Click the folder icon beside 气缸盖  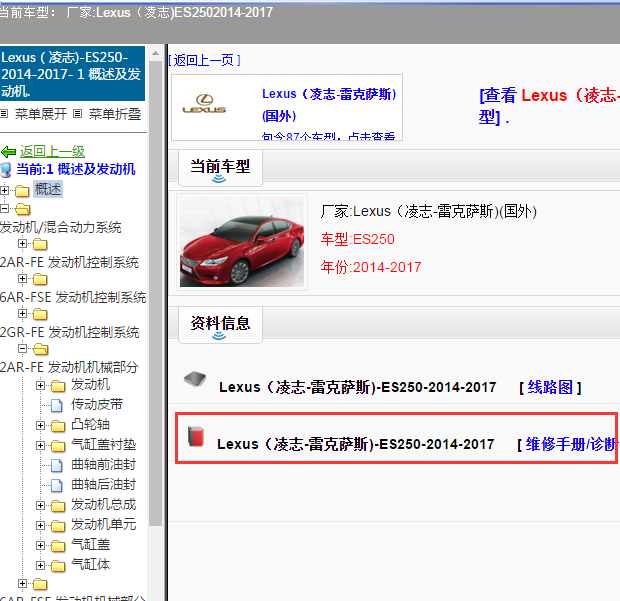(x=58, y=546)
